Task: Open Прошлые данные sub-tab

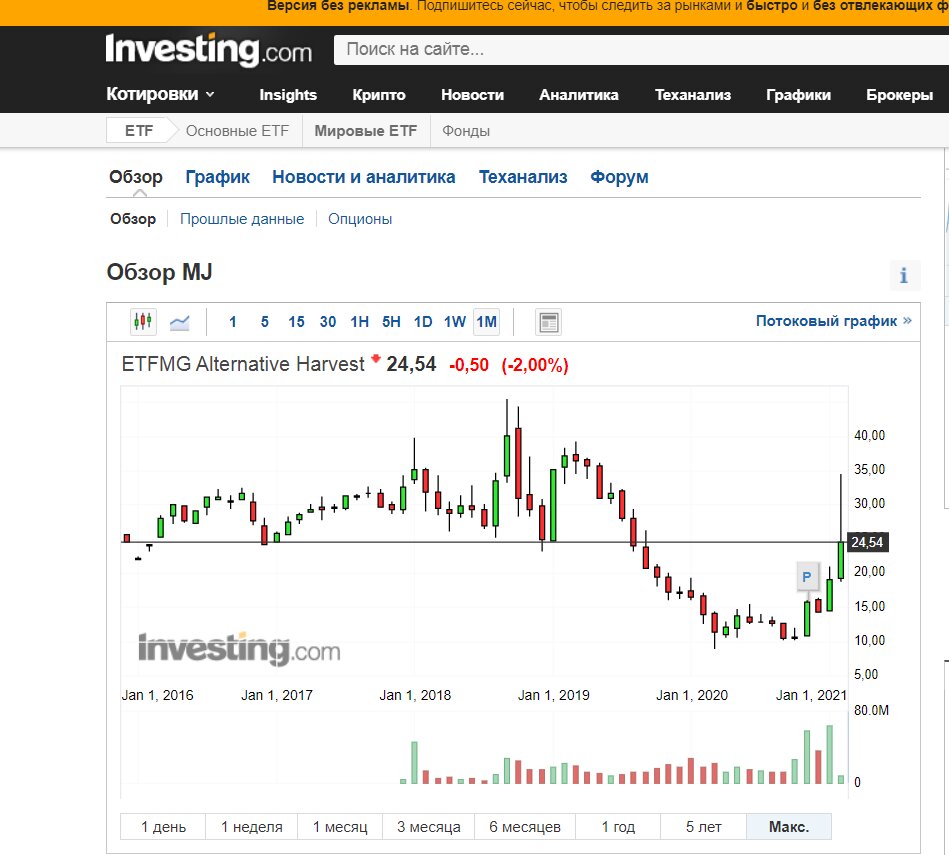Action: coord(241,219)
